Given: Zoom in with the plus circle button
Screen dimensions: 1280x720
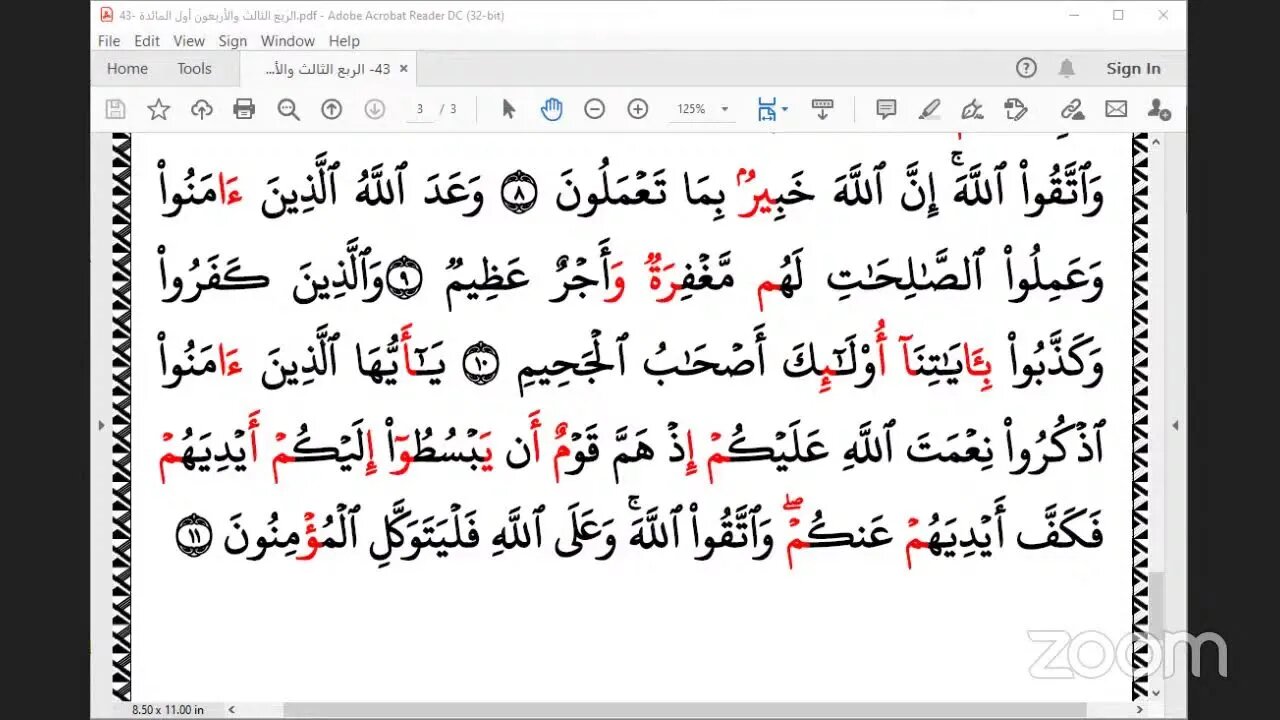Looking at the screenshot, I should [x=638, y=109].
